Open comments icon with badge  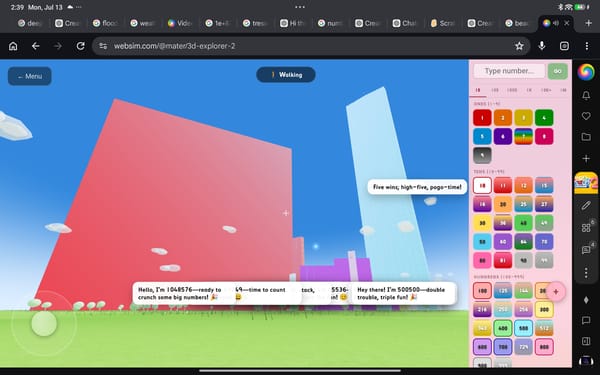tap(587, 249)
